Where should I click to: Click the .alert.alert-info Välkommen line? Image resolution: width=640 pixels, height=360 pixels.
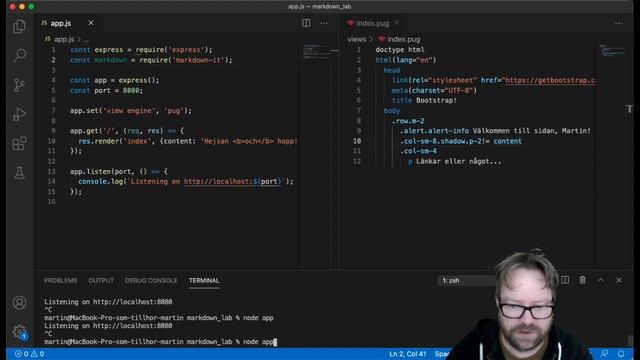point(495,131)
